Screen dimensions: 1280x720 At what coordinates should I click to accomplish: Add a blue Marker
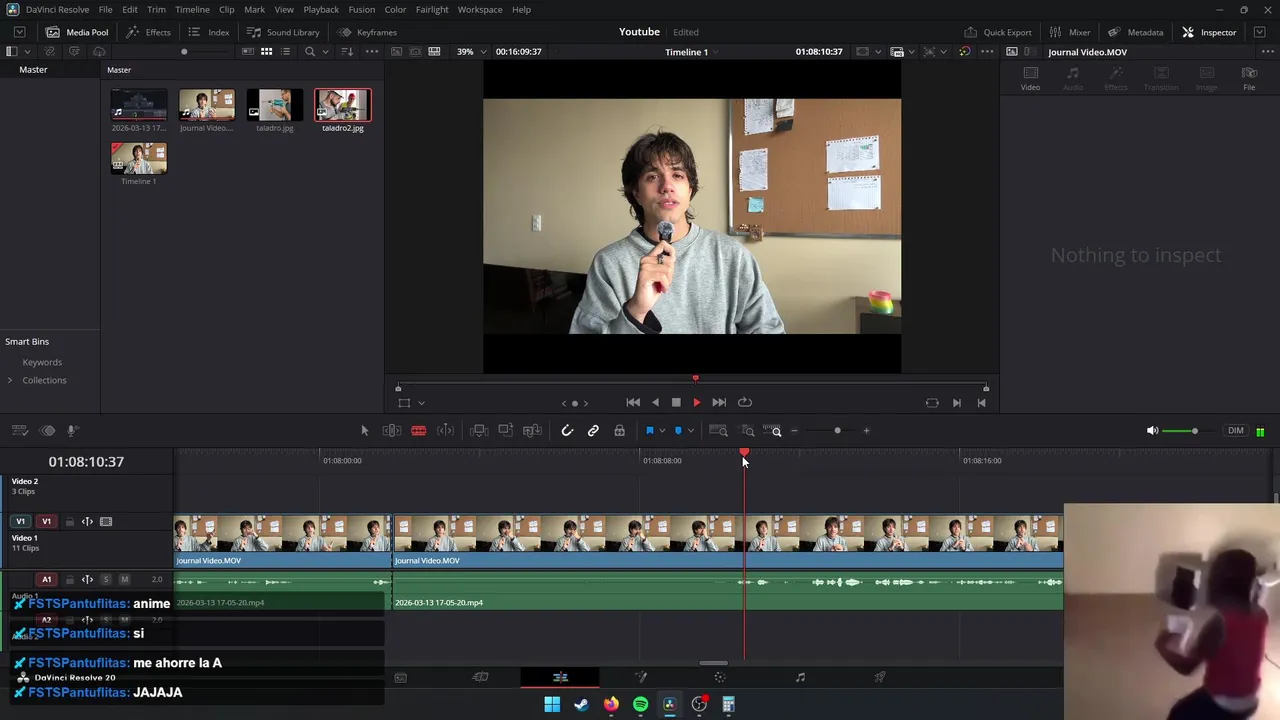click(x=678, y=431)
